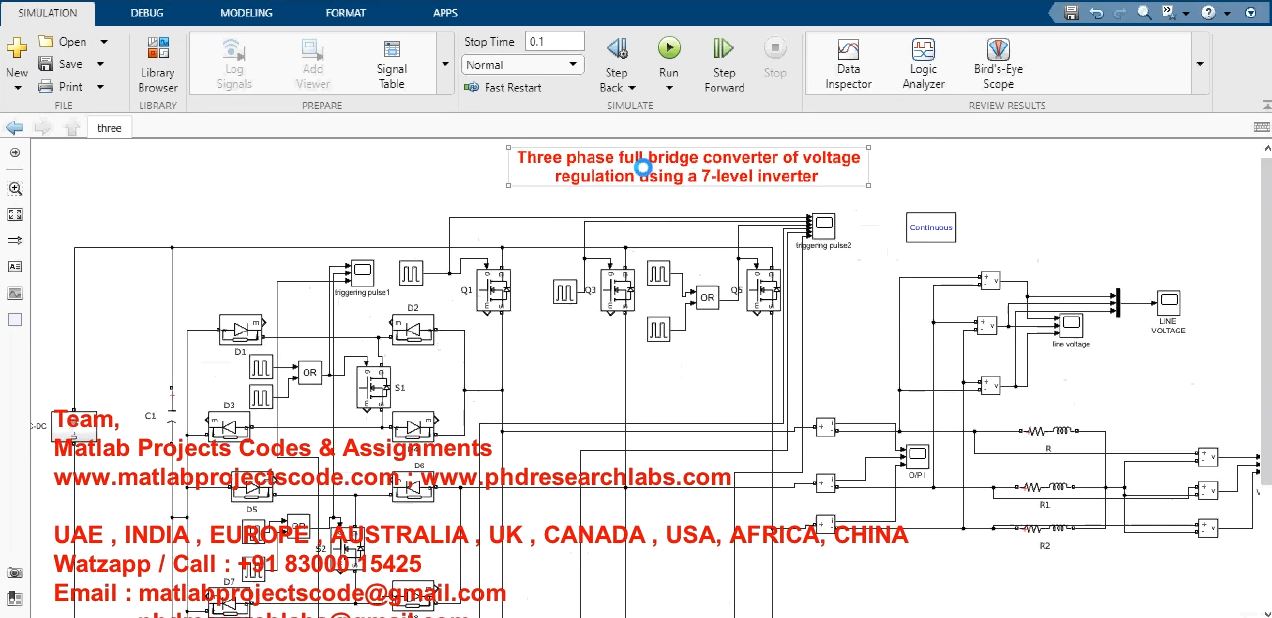Click the Fit to View palette icon
The image size is (1272, 618).
point(15,214)
